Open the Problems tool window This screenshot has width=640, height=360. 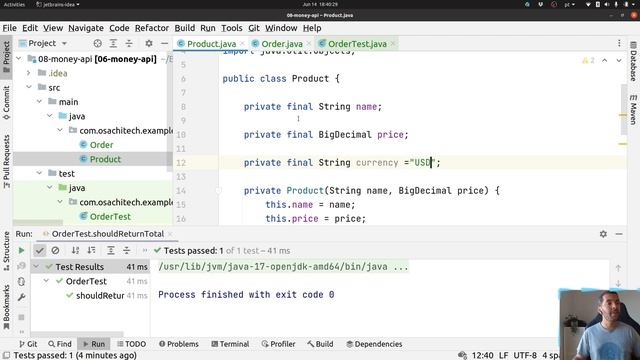(179, 344)
